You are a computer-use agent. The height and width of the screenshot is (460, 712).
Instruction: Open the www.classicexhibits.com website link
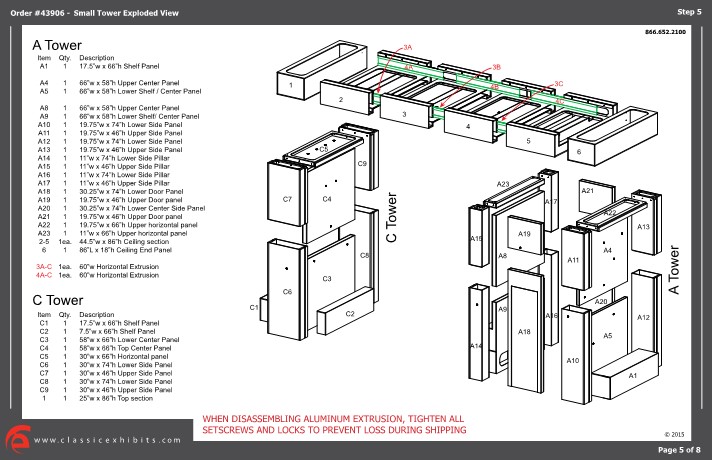[108, 440]
